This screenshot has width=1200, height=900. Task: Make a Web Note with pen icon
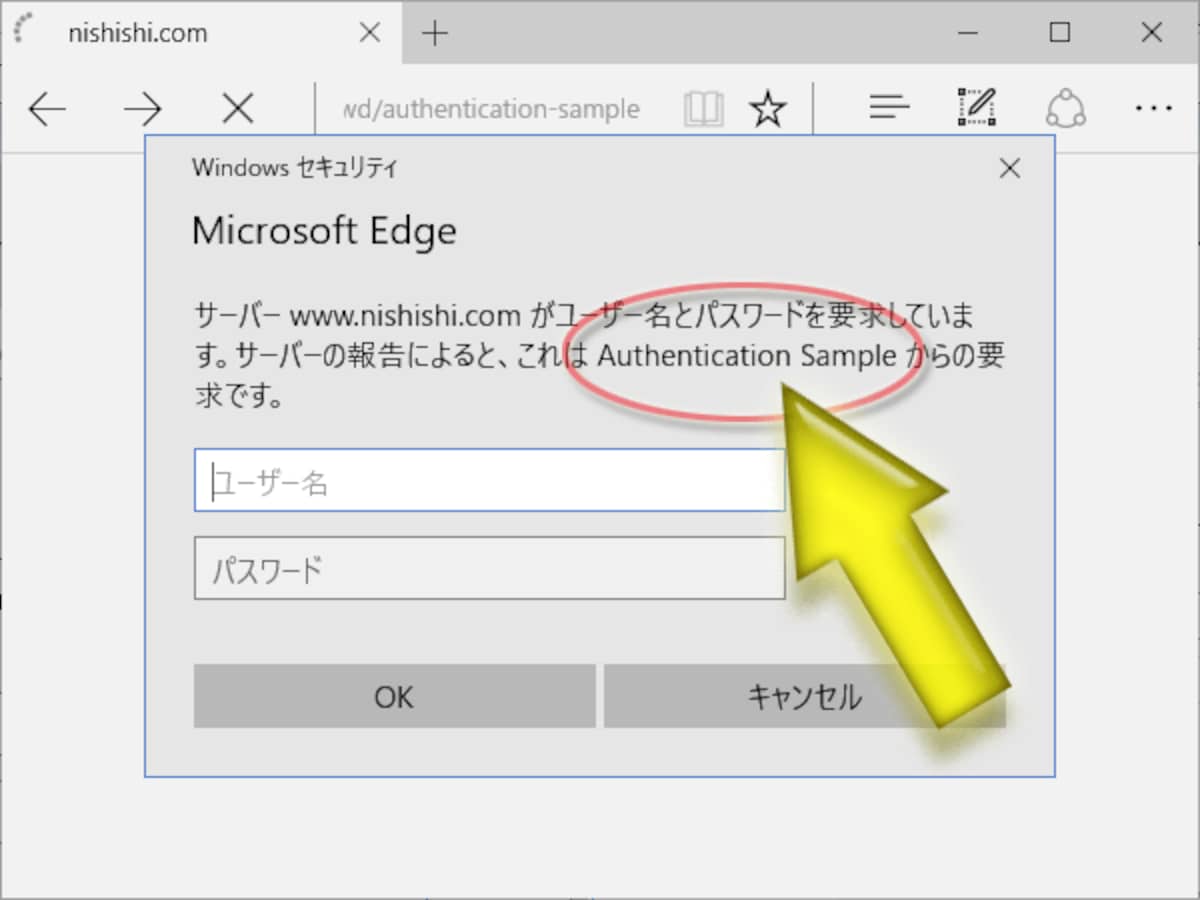pyautogui.click(x=977, y=107)
